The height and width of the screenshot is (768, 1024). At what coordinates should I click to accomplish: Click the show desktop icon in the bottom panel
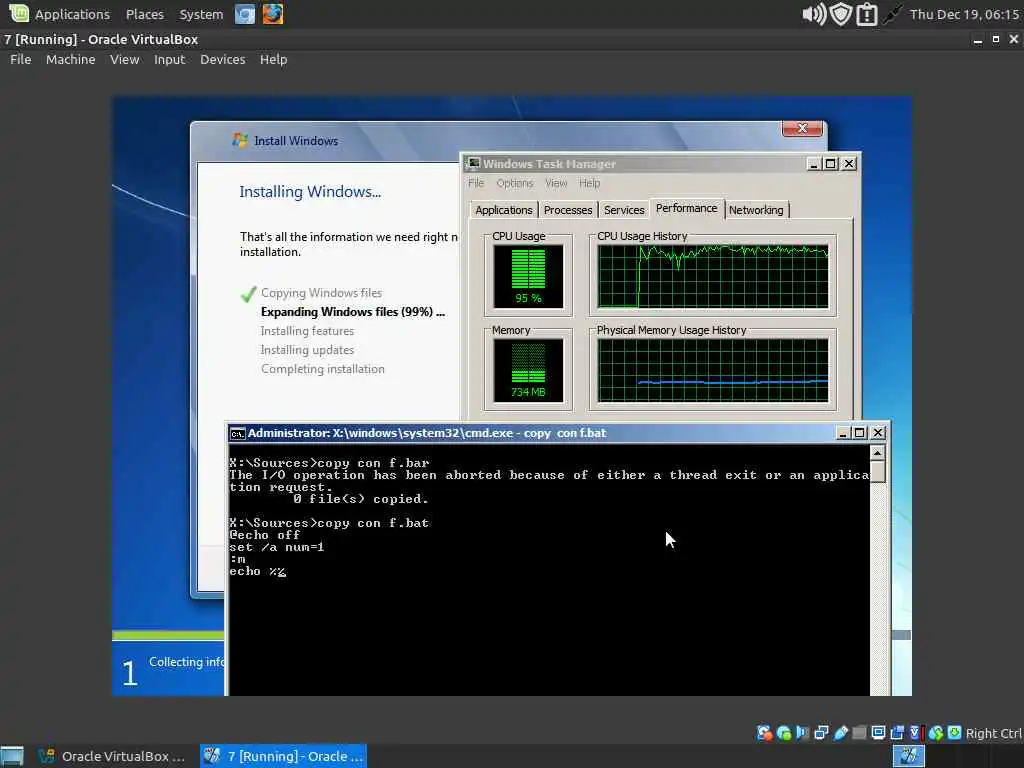[x=12, y=756]
